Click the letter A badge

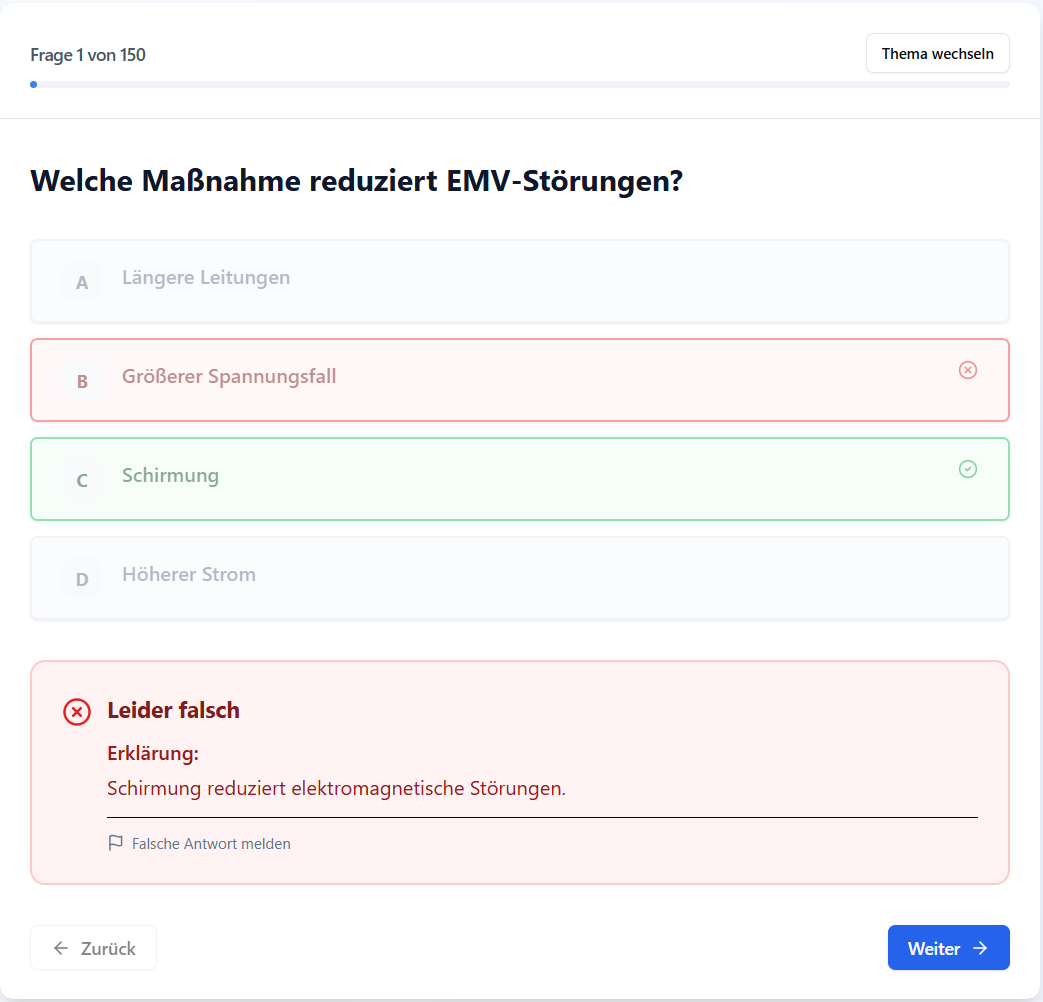[x=82, y=282]
